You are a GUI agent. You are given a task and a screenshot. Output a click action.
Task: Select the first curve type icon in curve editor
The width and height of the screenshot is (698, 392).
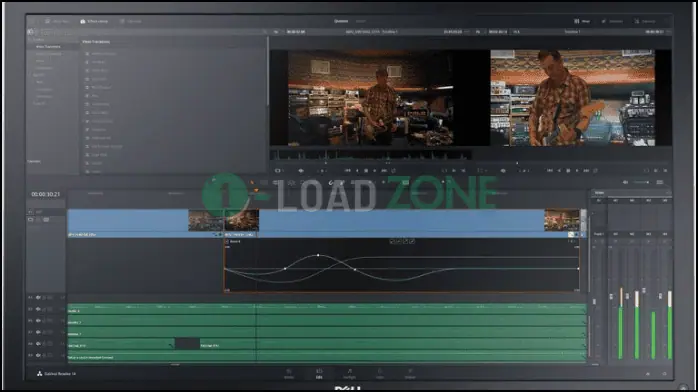(x=392, y=241)
